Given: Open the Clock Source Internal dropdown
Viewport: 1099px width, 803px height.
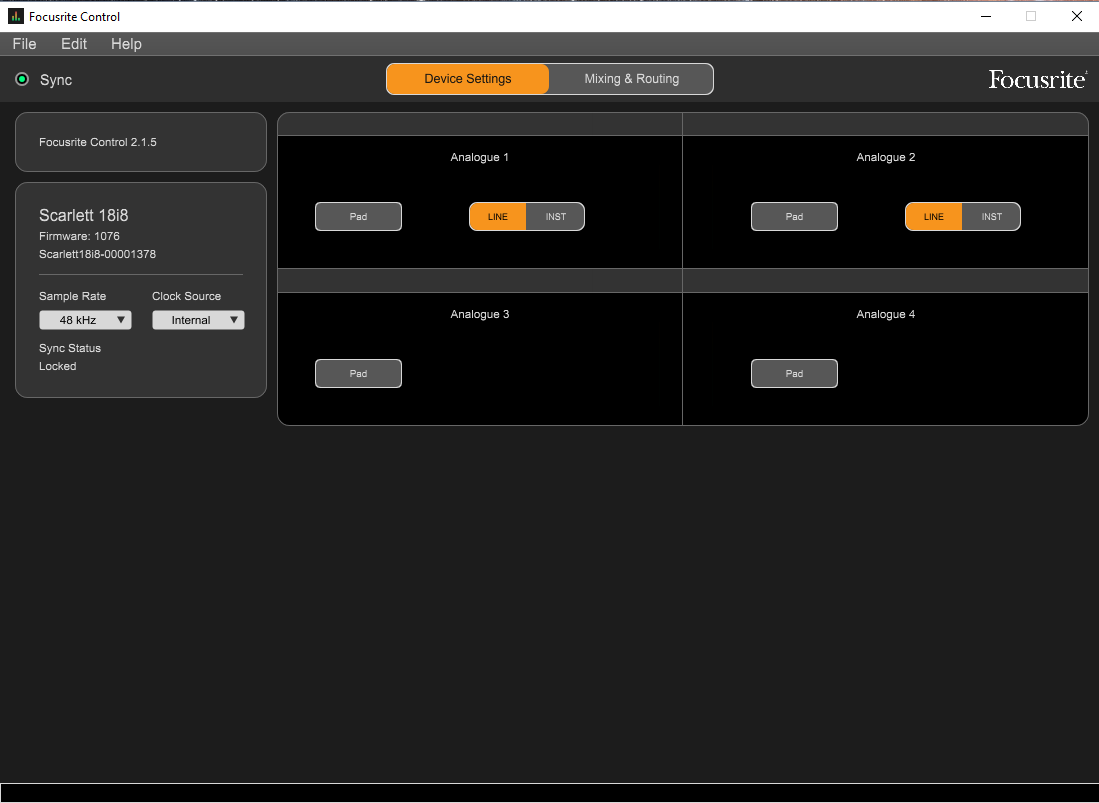Looking at the screenshot, I should pyautogui.click(x=198, y=320).
